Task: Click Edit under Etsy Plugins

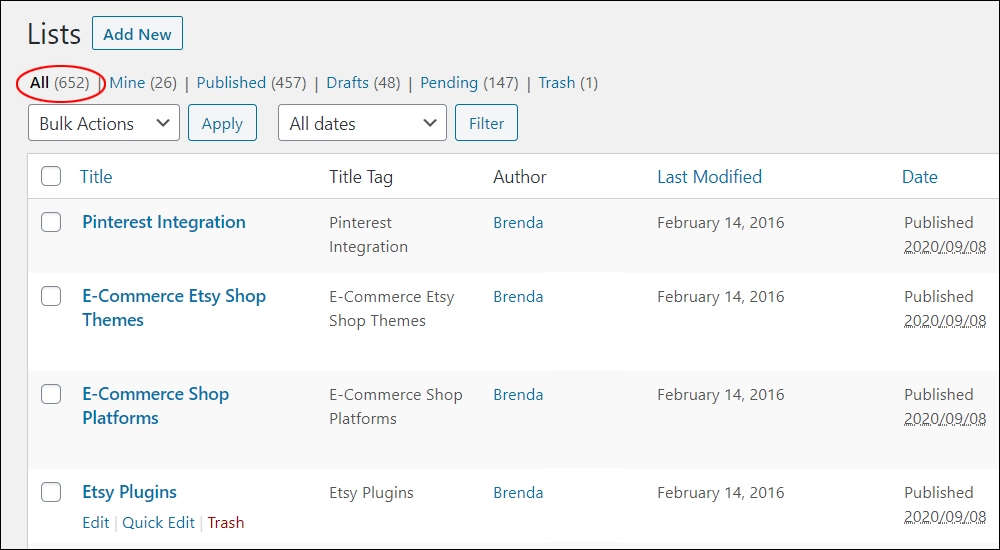Action: click(x=96, y=523)
